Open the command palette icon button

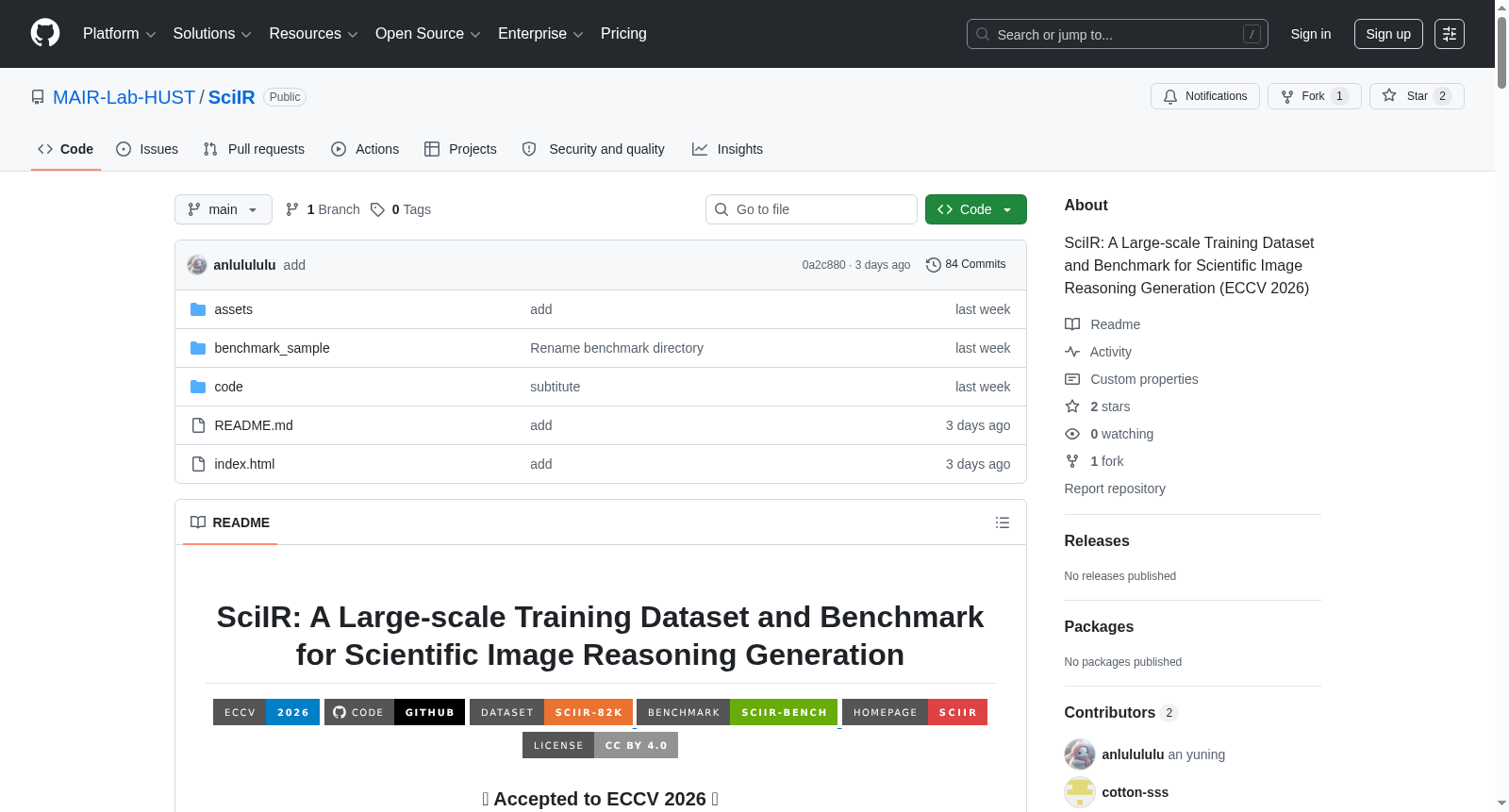point(1450,34)
